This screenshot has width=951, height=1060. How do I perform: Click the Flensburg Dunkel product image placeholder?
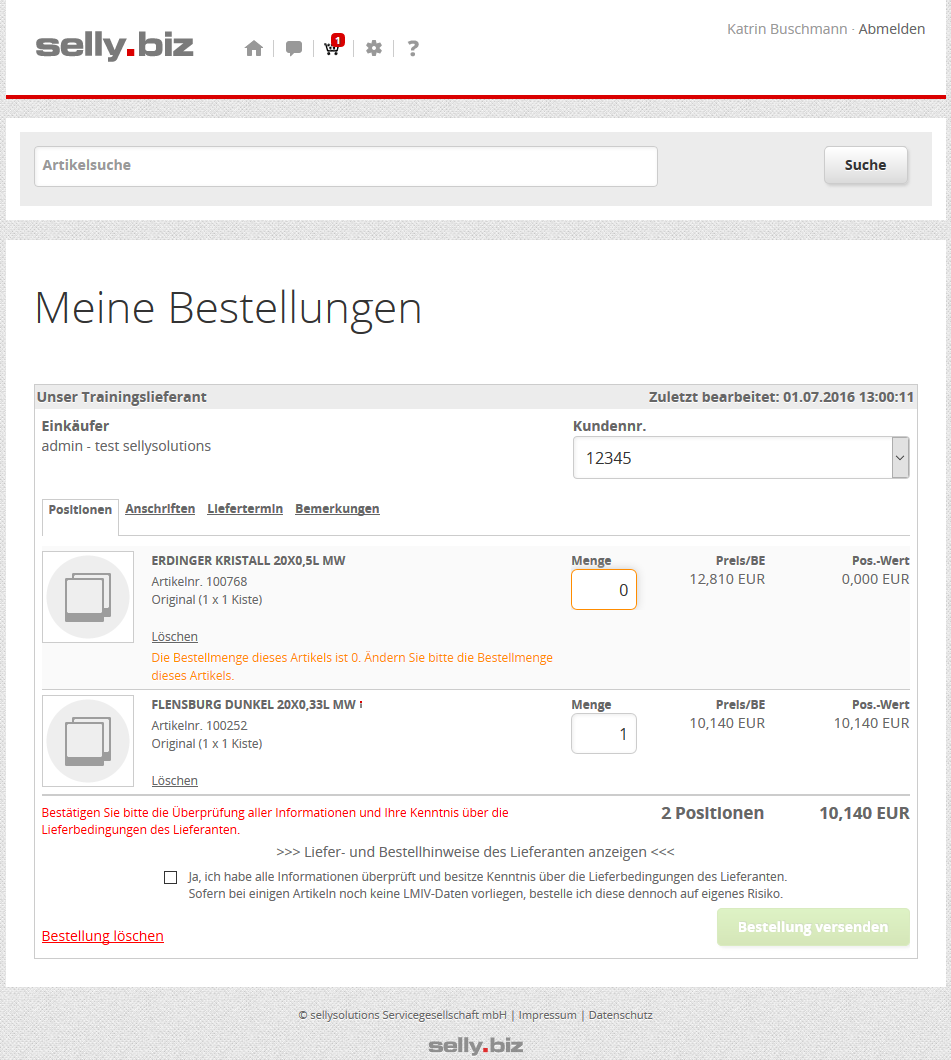click(88, 741)
